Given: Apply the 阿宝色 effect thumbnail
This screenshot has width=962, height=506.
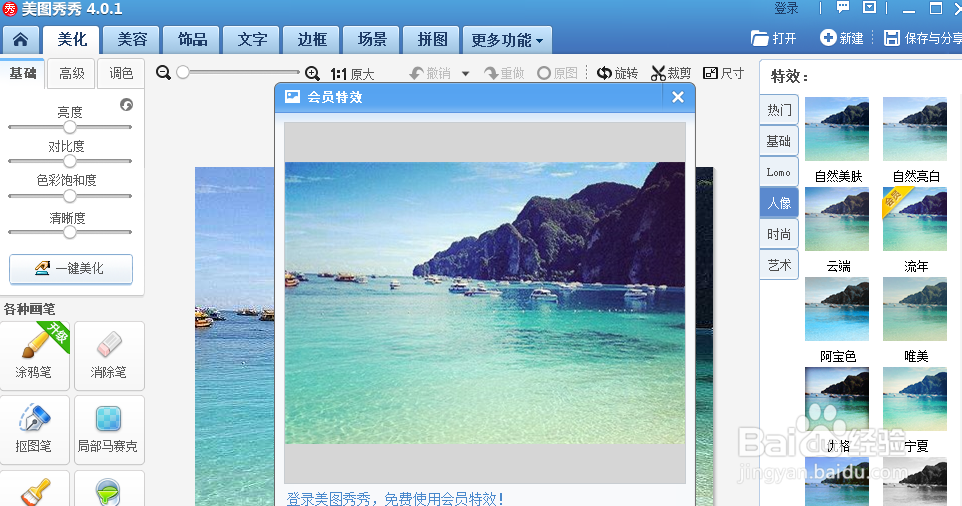Looking at the screenshot, I should pos(837,309).
